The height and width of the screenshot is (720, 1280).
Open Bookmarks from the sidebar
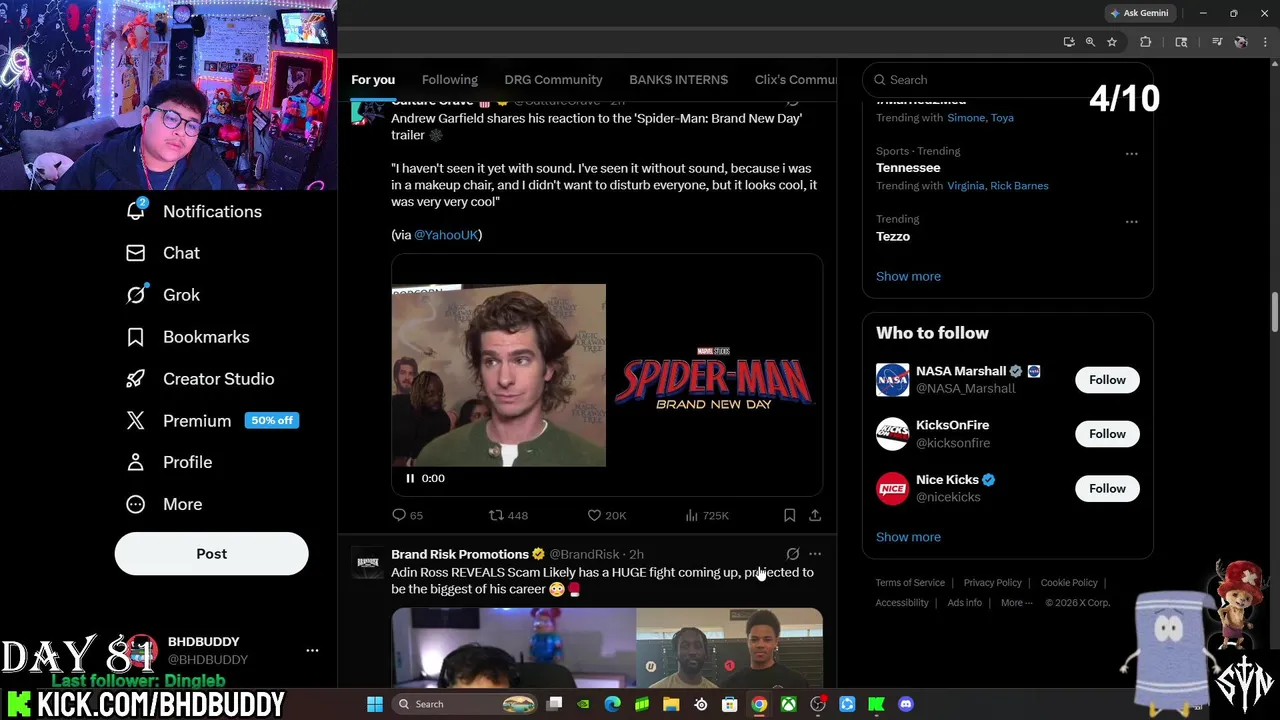pos(187,337)
